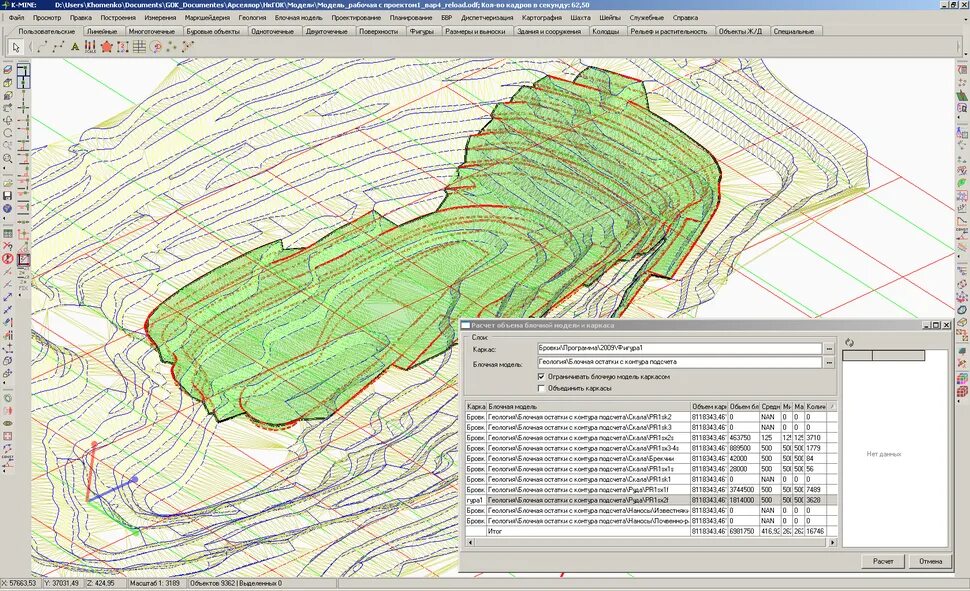
Task: Click the open folder icon in left toolbar
Action: [x=7, y=183]
